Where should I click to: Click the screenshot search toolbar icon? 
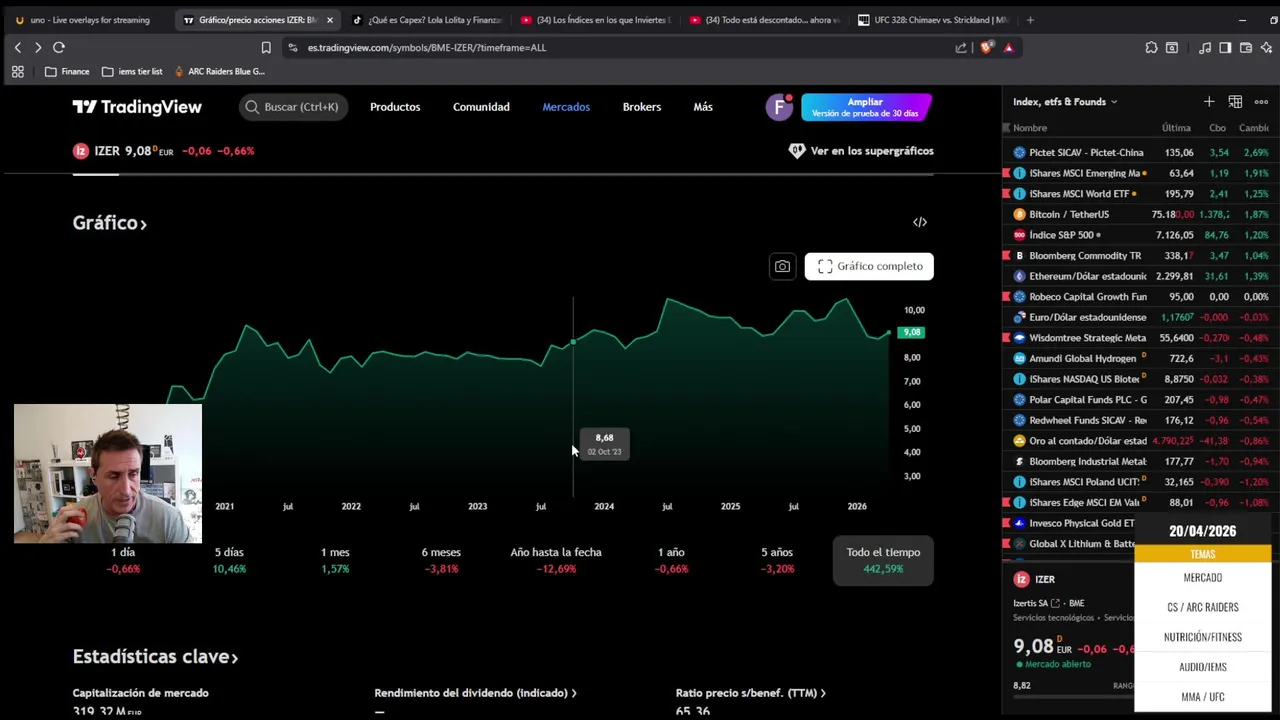pyautogui.click(x=1172, y=47)
